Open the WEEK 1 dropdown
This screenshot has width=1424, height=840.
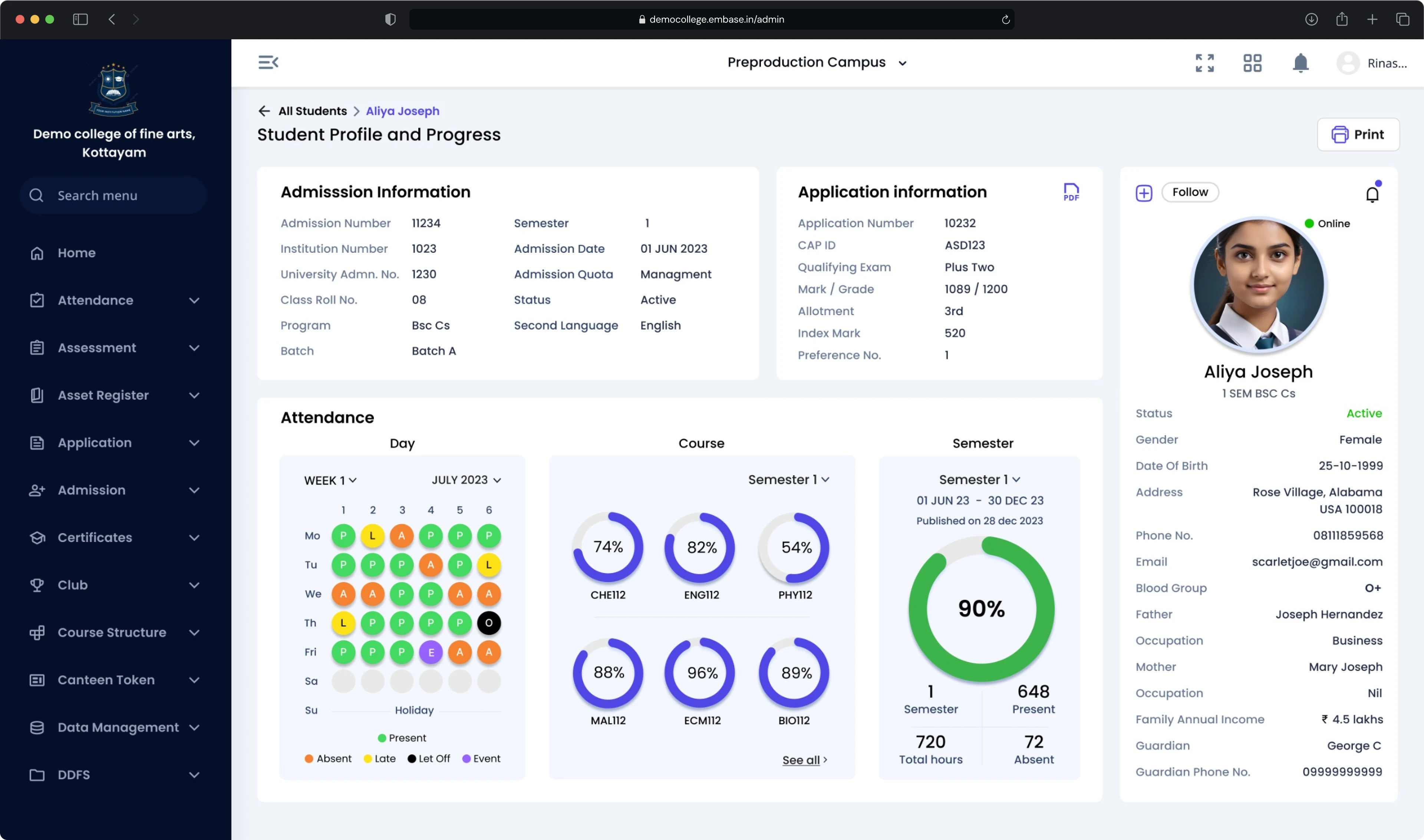pyautogui.click(x=330, y=480)
